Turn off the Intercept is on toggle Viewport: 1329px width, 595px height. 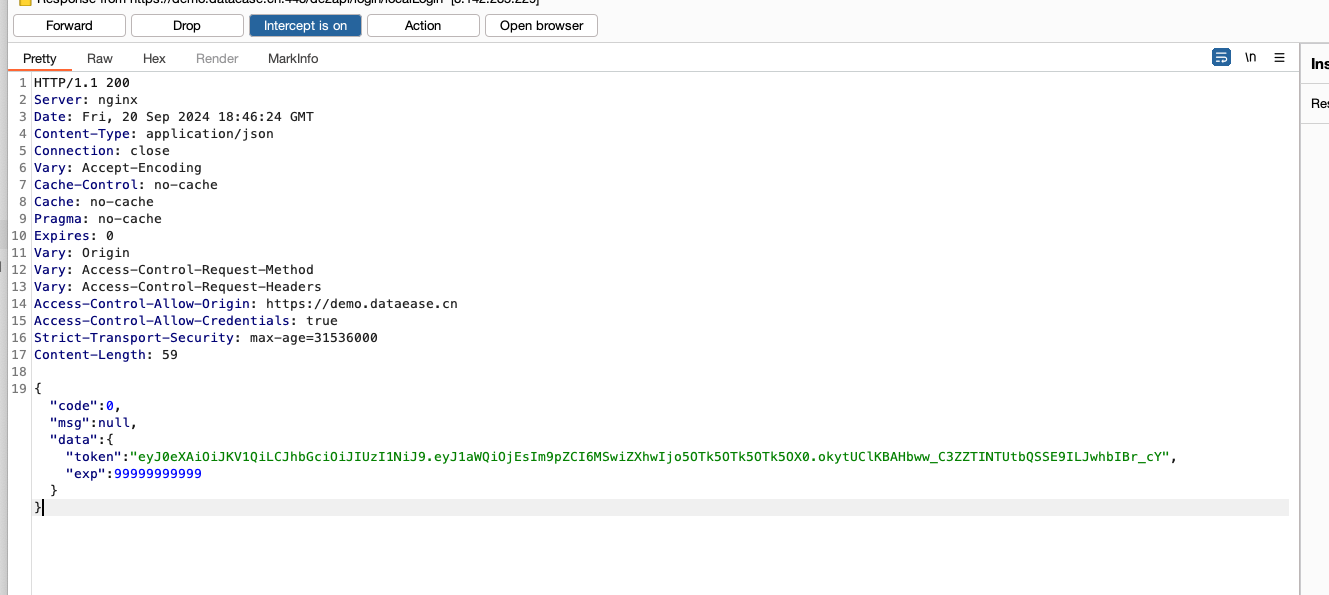(305, 26)
